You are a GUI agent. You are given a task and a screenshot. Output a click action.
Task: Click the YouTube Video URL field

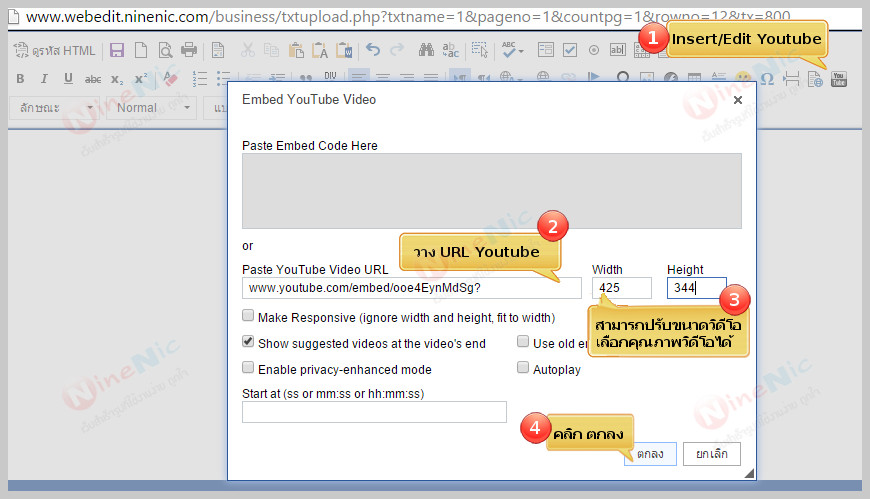412,288
